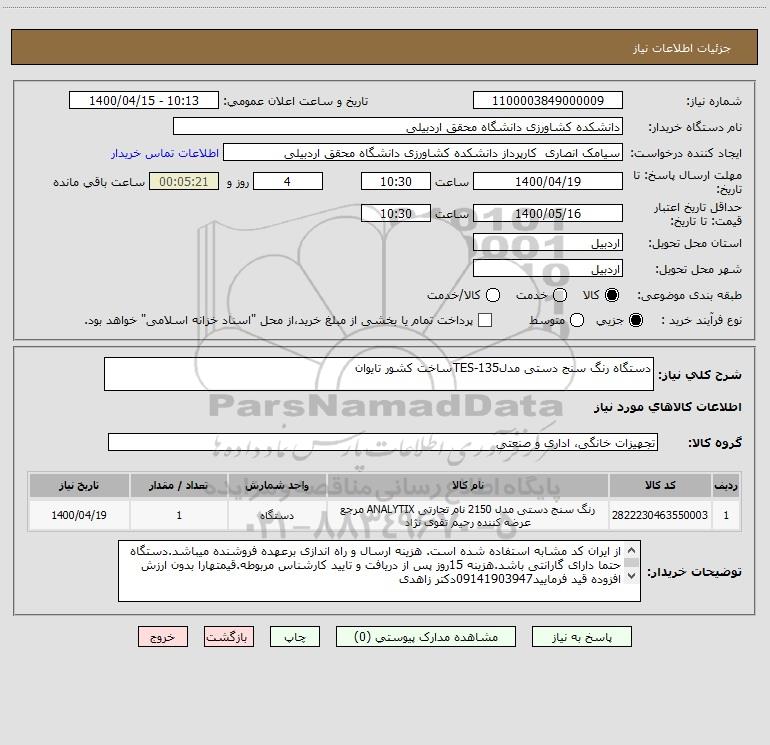770x745 pixels.
Task: Click the price validity date 1400/05/16 field
Action: click(548, 213)
